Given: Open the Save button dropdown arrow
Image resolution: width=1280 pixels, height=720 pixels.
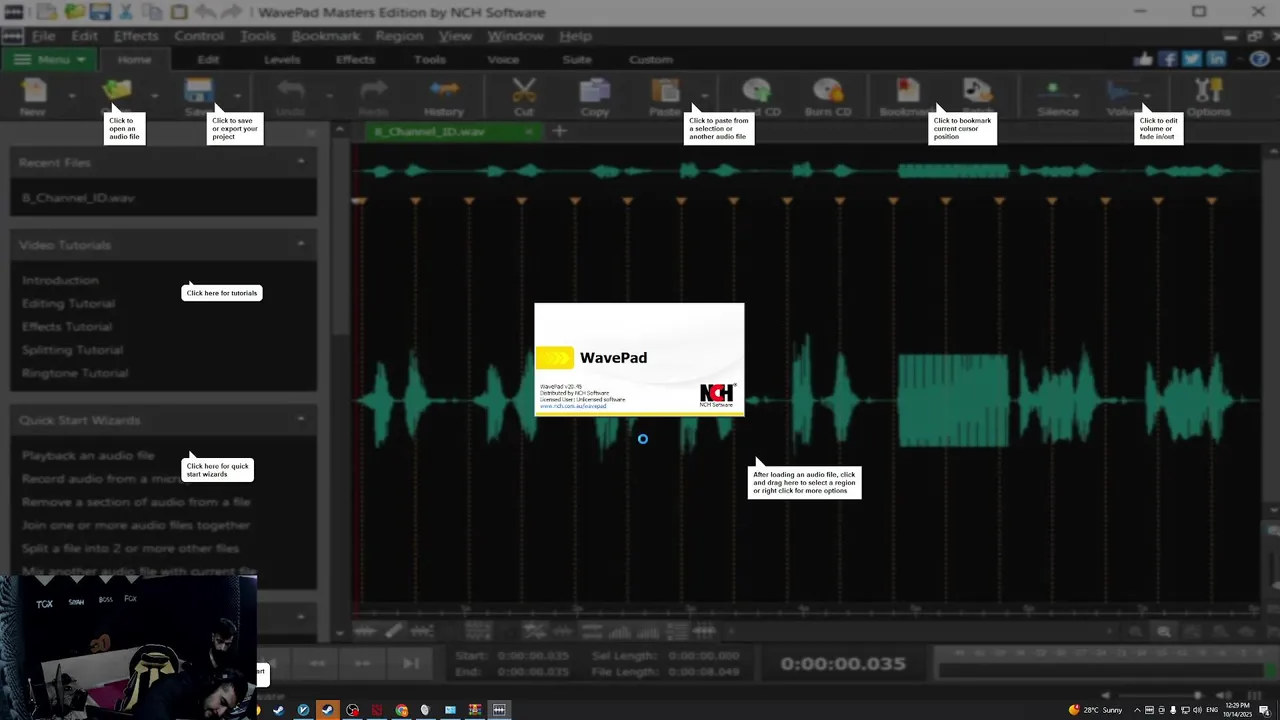Looking at the screenshot, I should coord(237,96).
